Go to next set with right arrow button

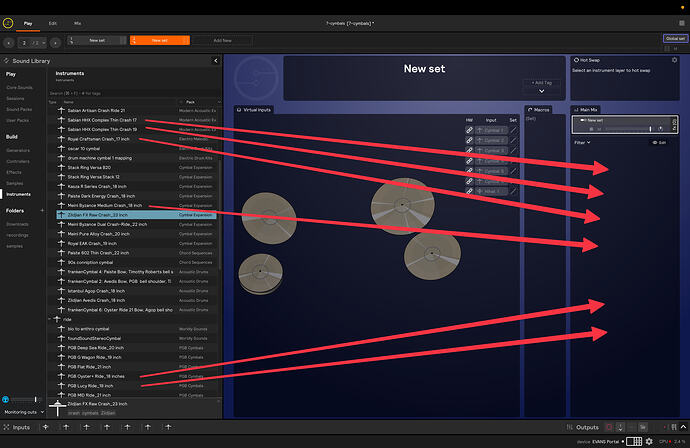coord(55,43)
